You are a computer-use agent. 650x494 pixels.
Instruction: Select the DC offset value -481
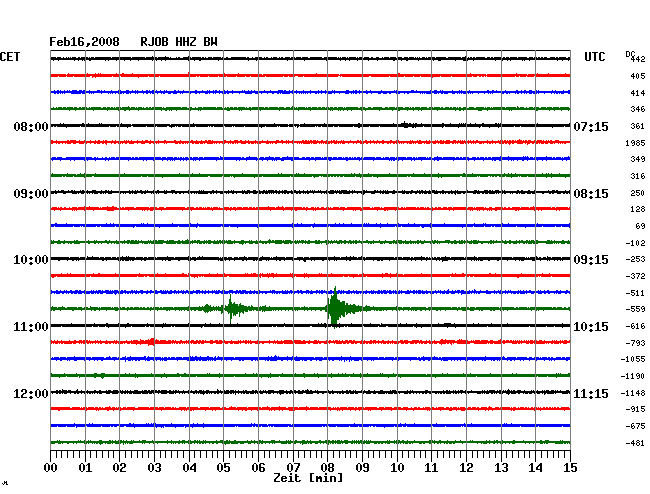pos(635,443)
